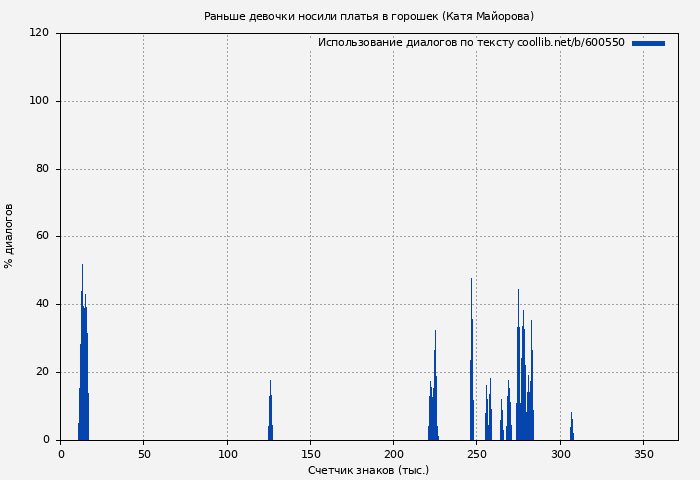Viewport: 700px width, 480px height.
Task: Open the coollib.net/b/600550 legend reference
Action: 571,43
